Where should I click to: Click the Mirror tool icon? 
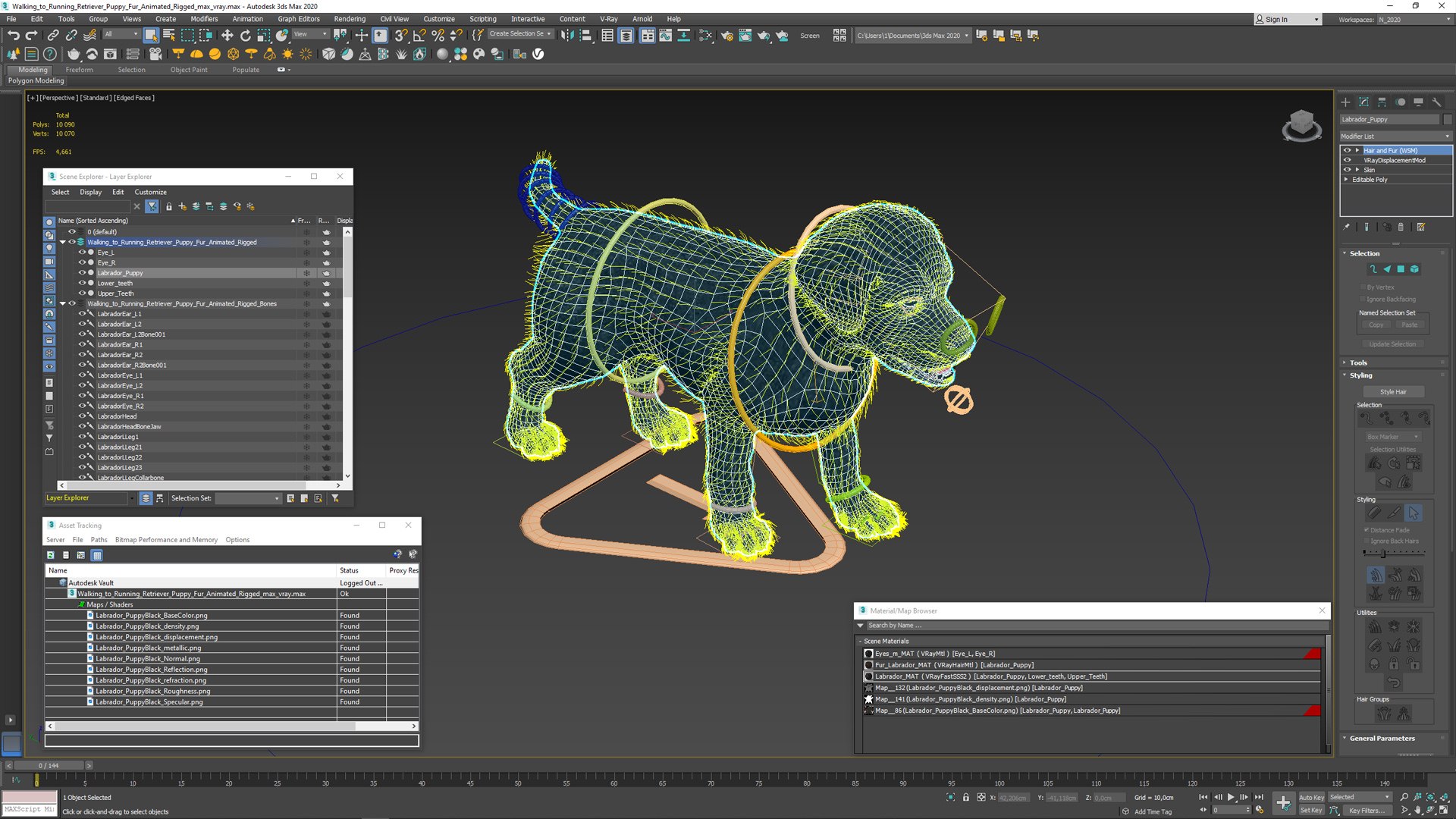tap(567, 35)
